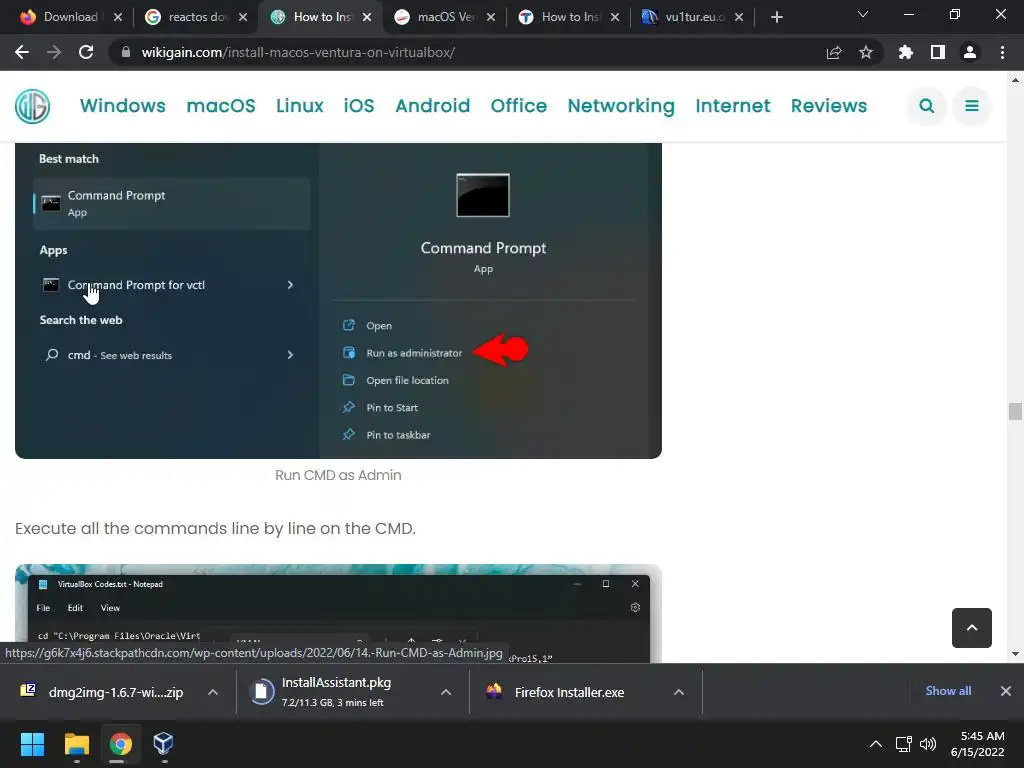Close the macOS Ven tab
The height and width of the screenshot is (768, 1024).
click(491, 17)
